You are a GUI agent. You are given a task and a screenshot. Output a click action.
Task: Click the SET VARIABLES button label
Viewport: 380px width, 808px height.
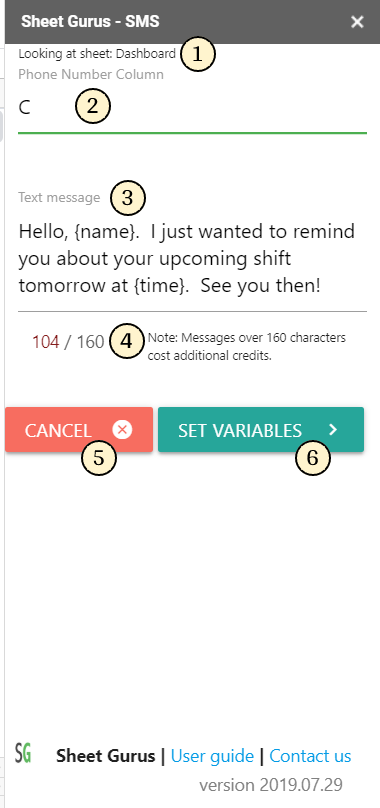tap(240, 431)
